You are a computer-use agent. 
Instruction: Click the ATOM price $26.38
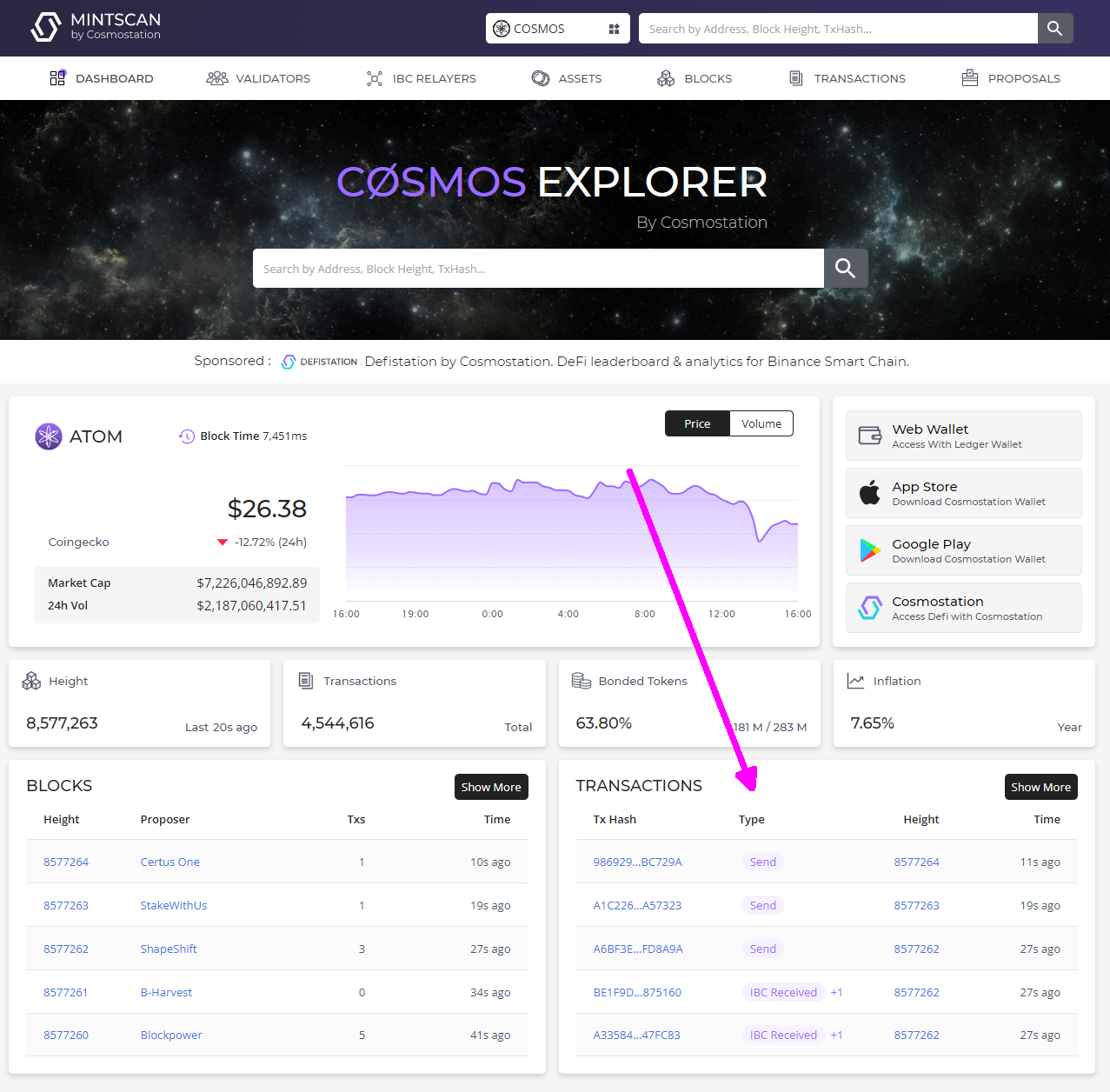click(x=267, y=509)
